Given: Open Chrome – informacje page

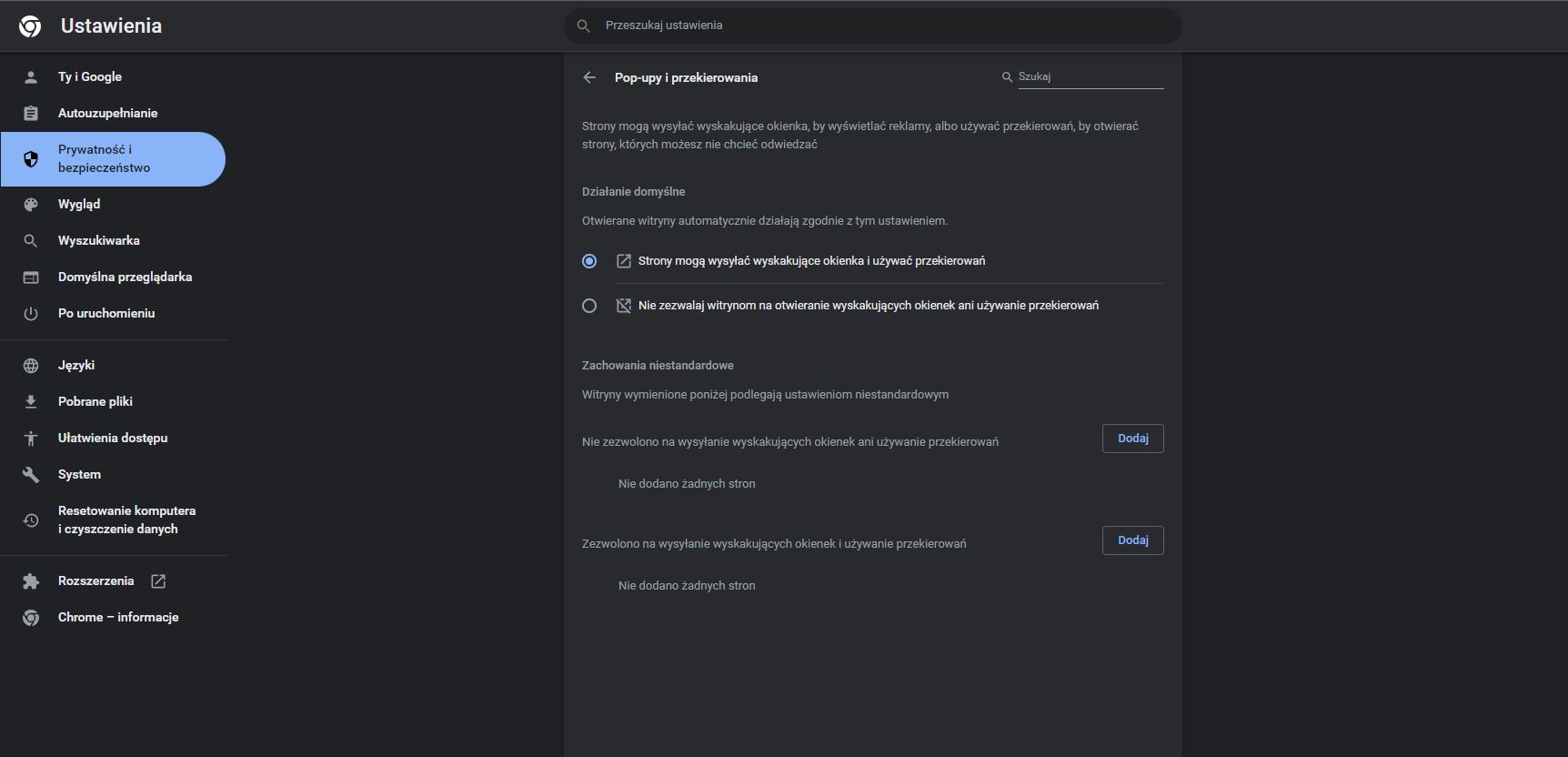Looking at the screenshot, I should click(114, 618).
